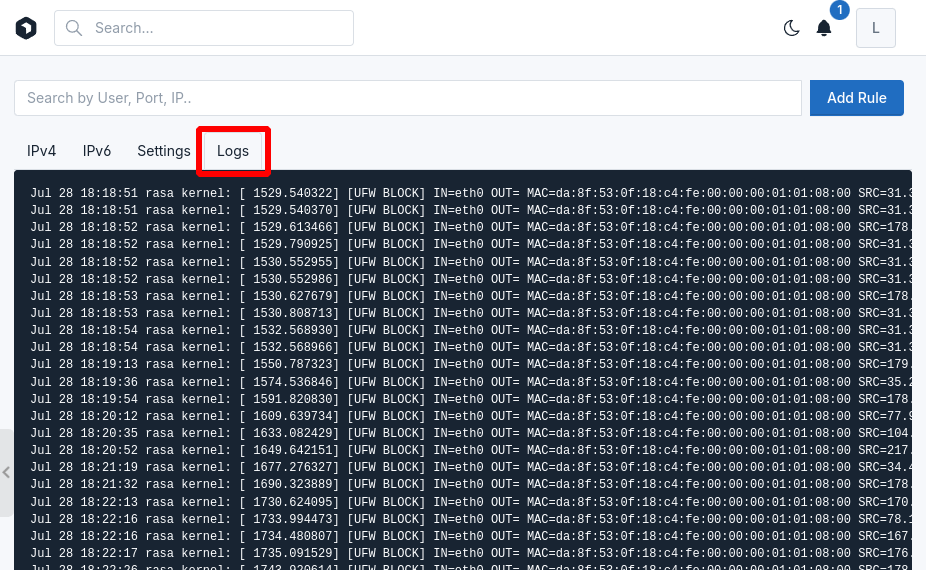
Task: Click the log entry timestamped 18:19:36
Action: (x=470, y=381)
